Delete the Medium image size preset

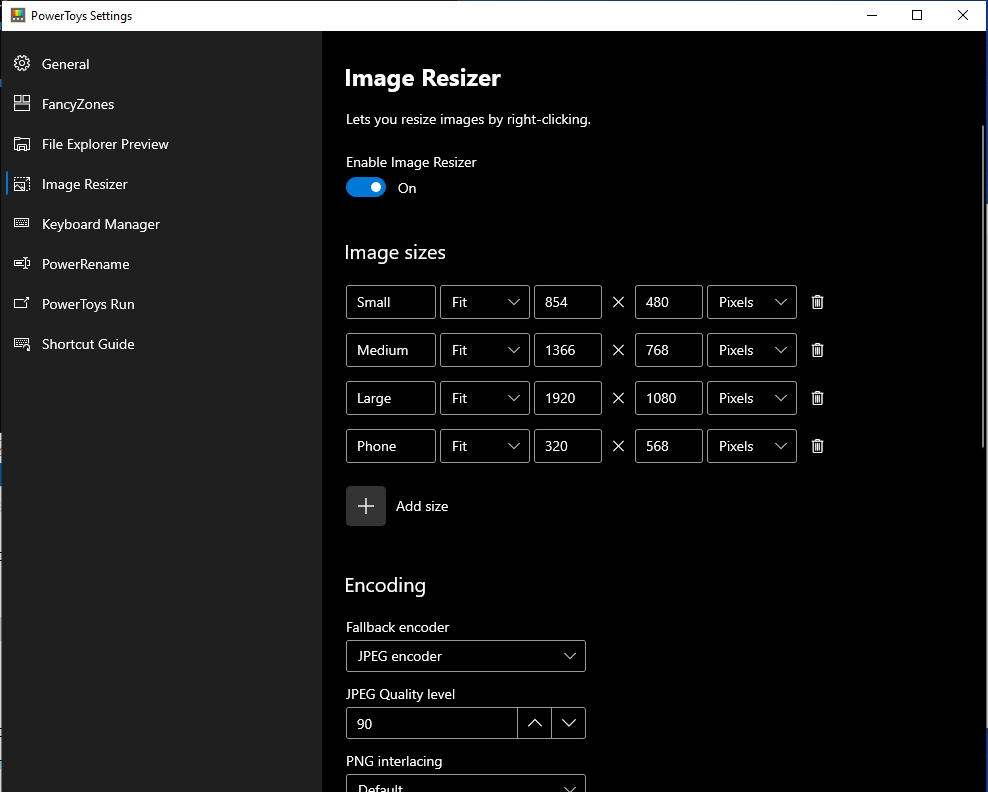(x=817, y=350)
